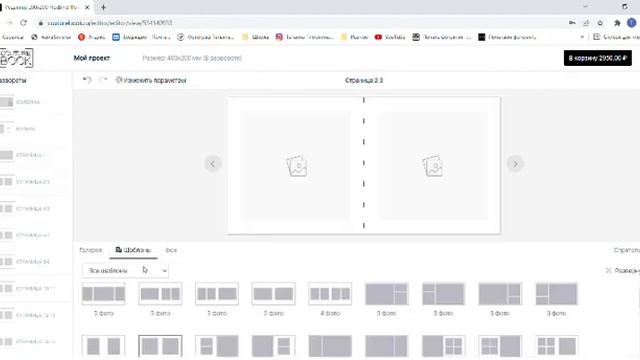Viewport: 640px width, 360px height.
Task: Open the YouTube bookmark
Action: click(x=390, y=37)
